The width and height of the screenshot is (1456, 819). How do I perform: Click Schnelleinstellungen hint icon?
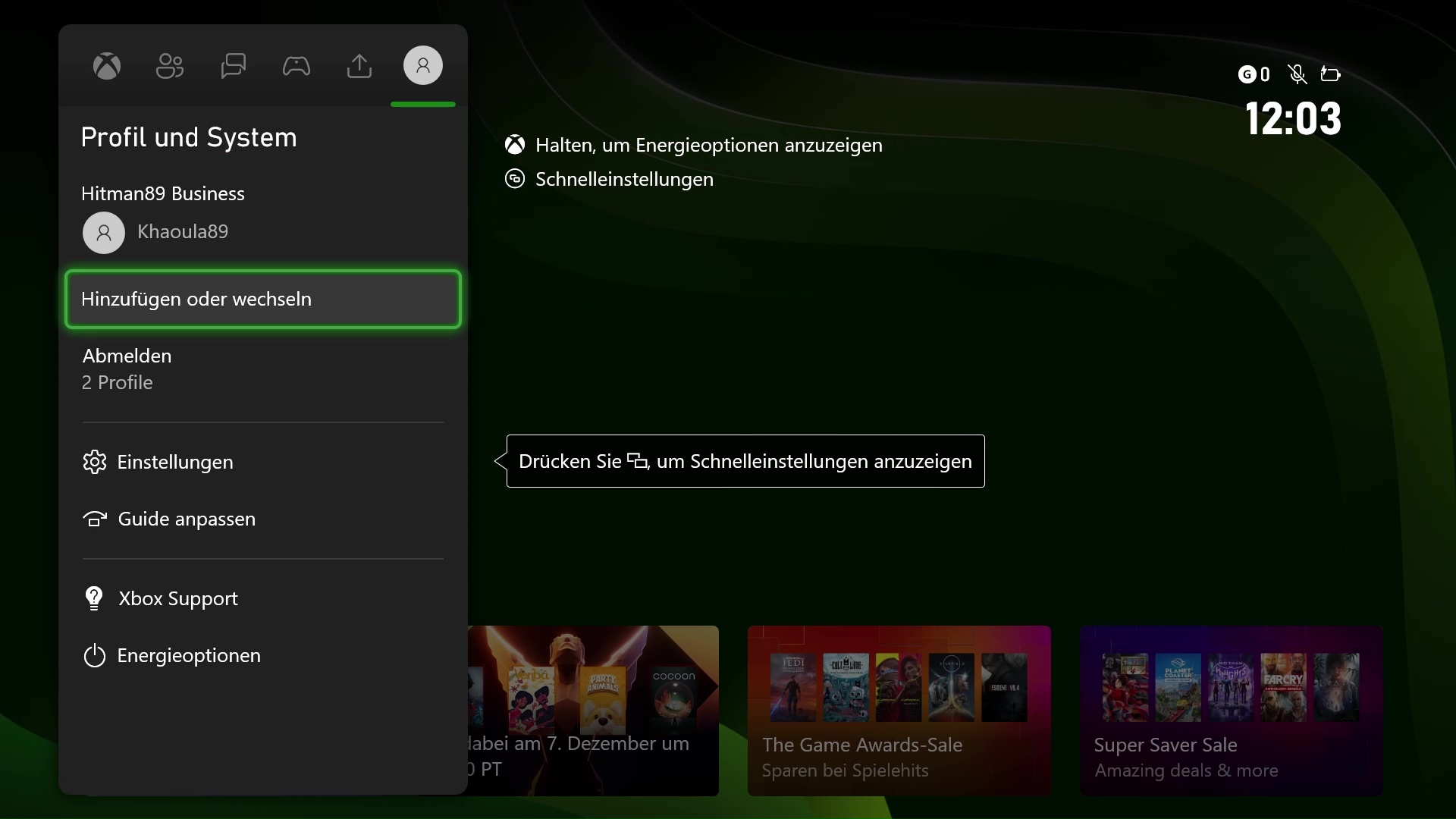pos(515,179)
